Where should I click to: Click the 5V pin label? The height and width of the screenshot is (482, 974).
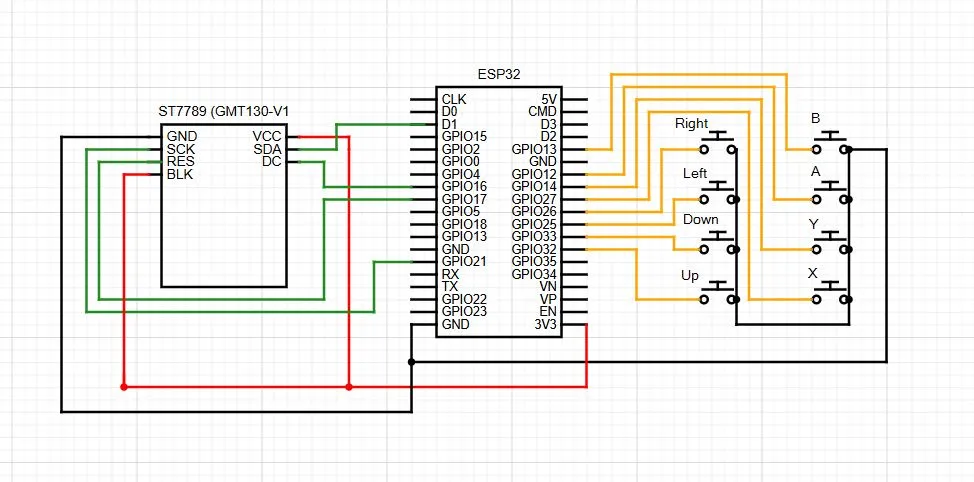549,99
